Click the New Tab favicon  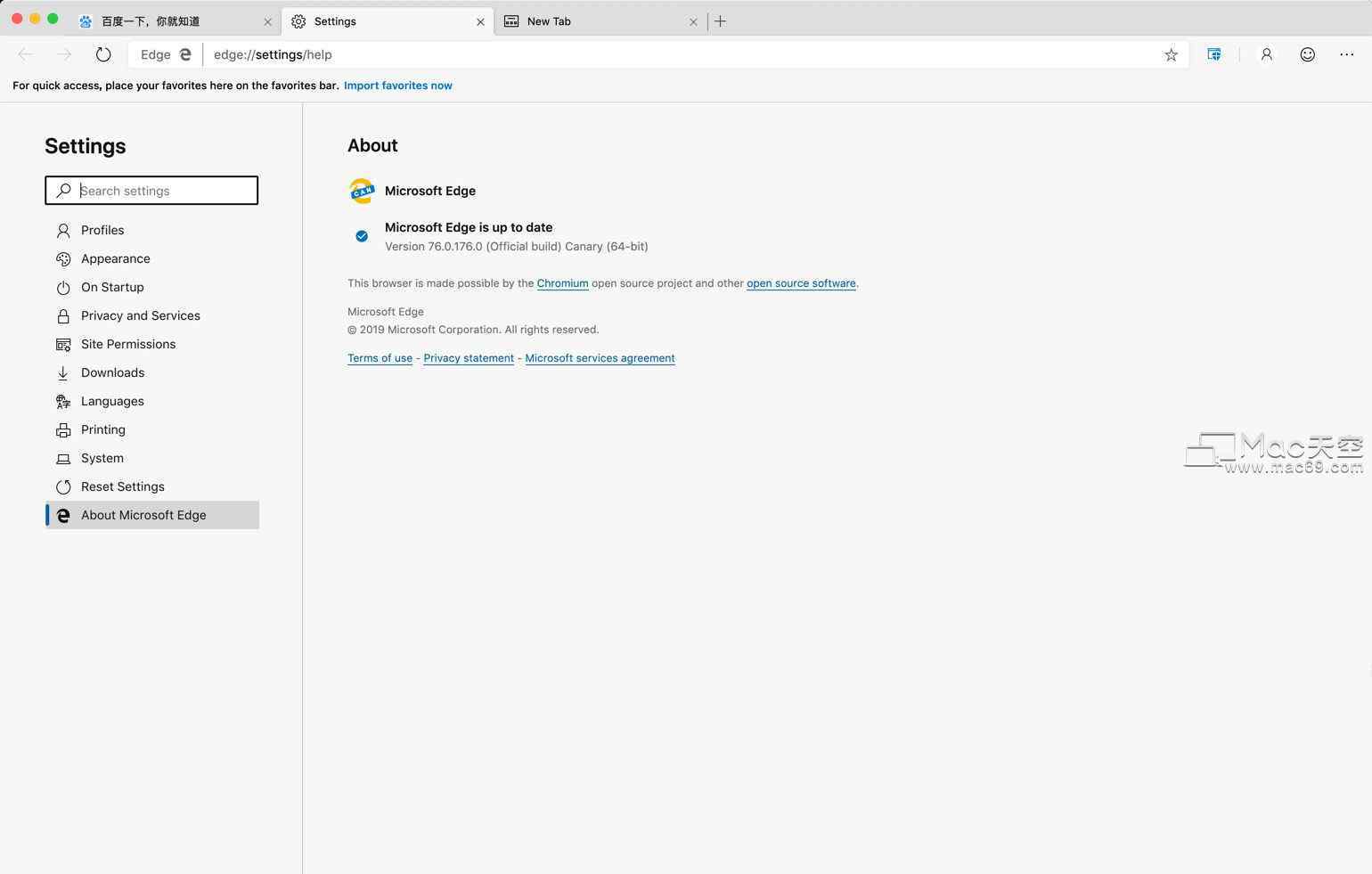tap(511, 21)
